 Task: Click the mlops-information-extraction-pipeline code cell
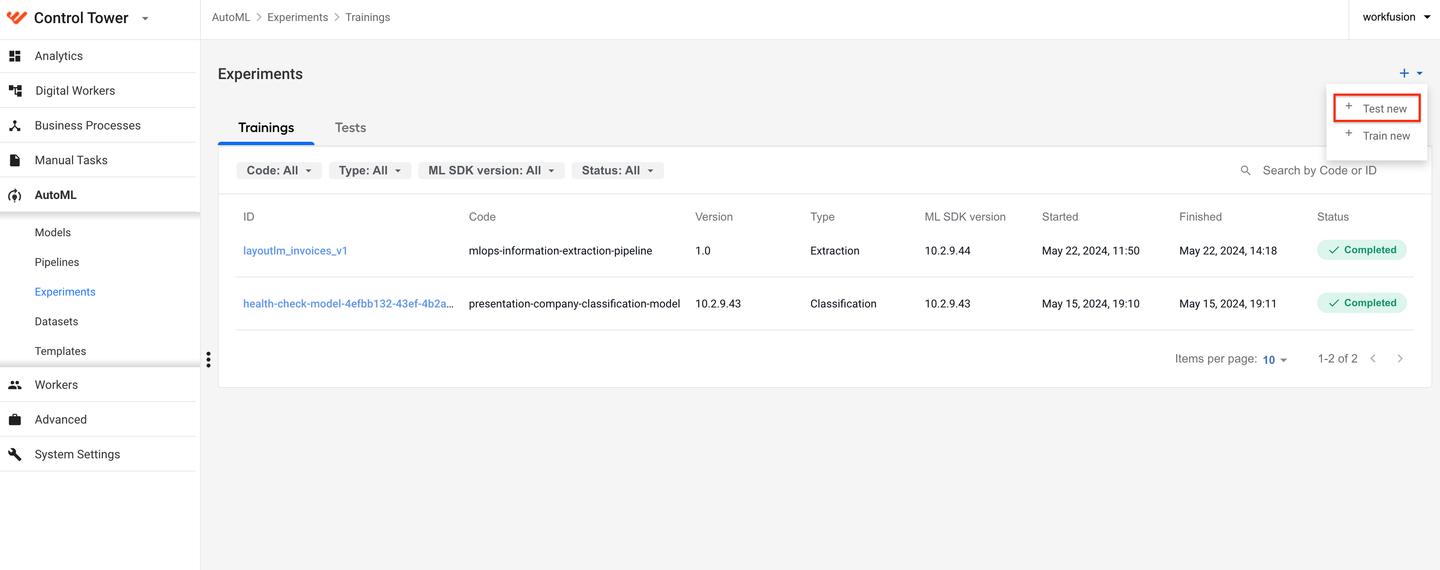(x=560, y=251)
